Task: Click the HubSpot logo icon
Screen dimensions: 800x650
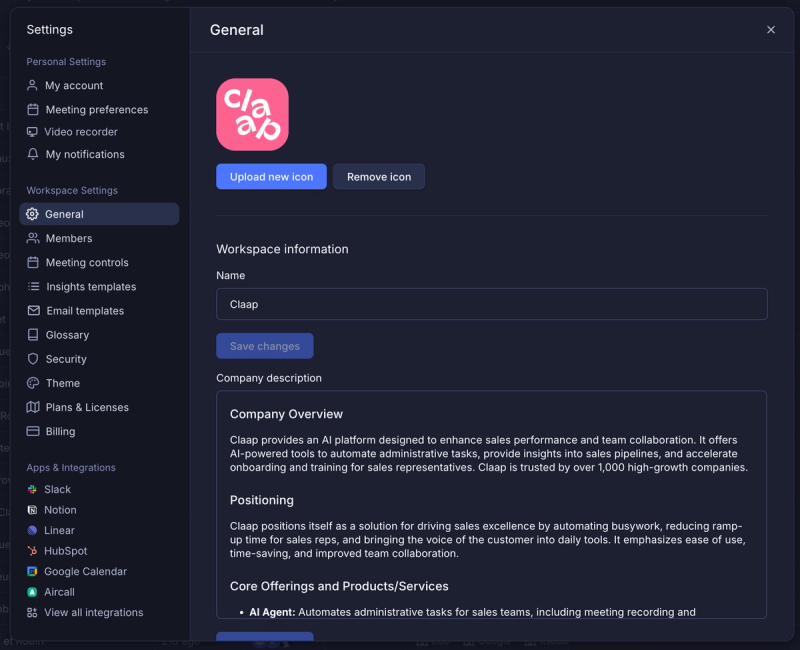Action: coord(32,551)
